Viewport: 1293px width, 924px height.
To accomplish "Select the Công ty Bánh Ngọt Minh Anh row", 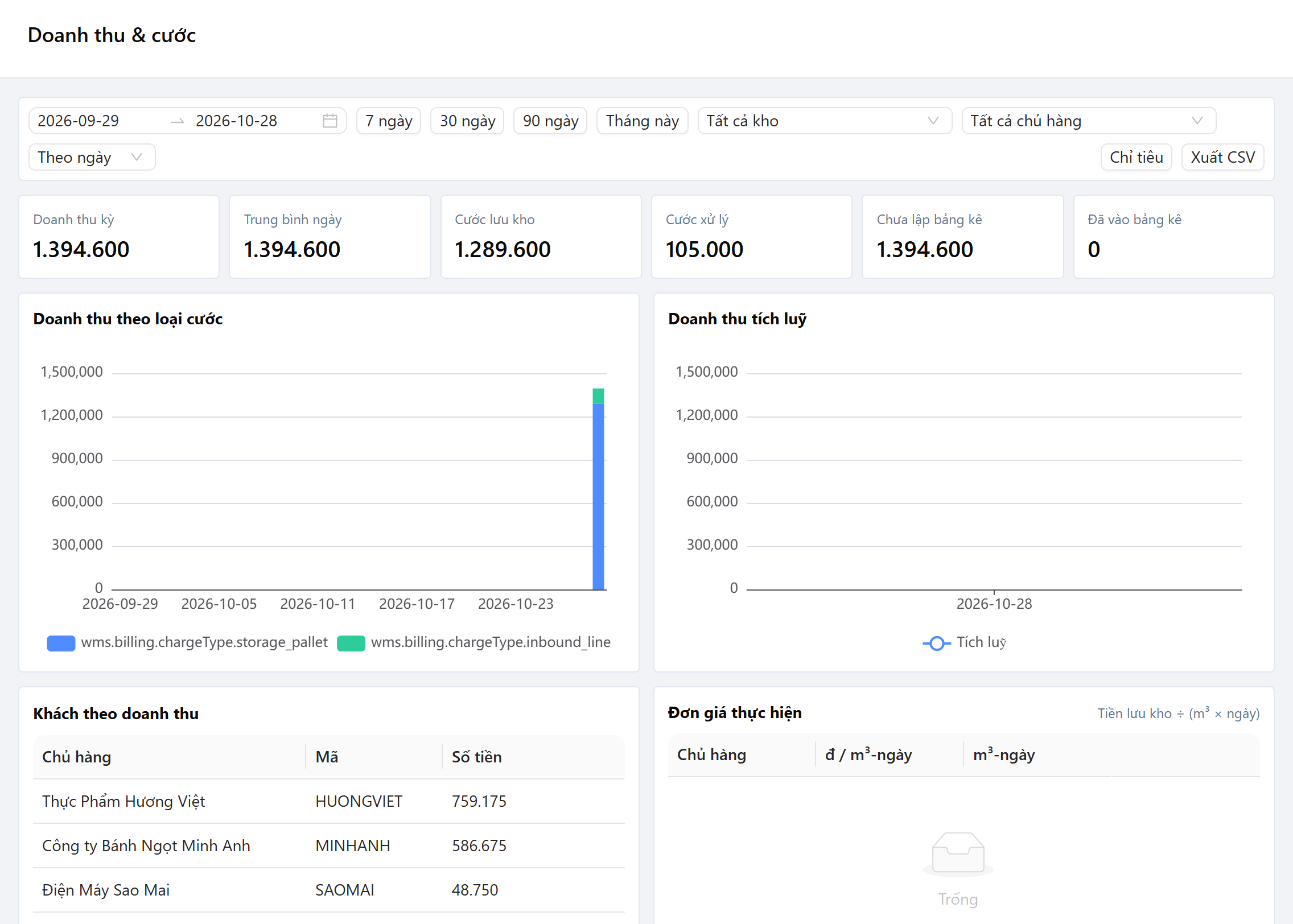I will 329,846.
